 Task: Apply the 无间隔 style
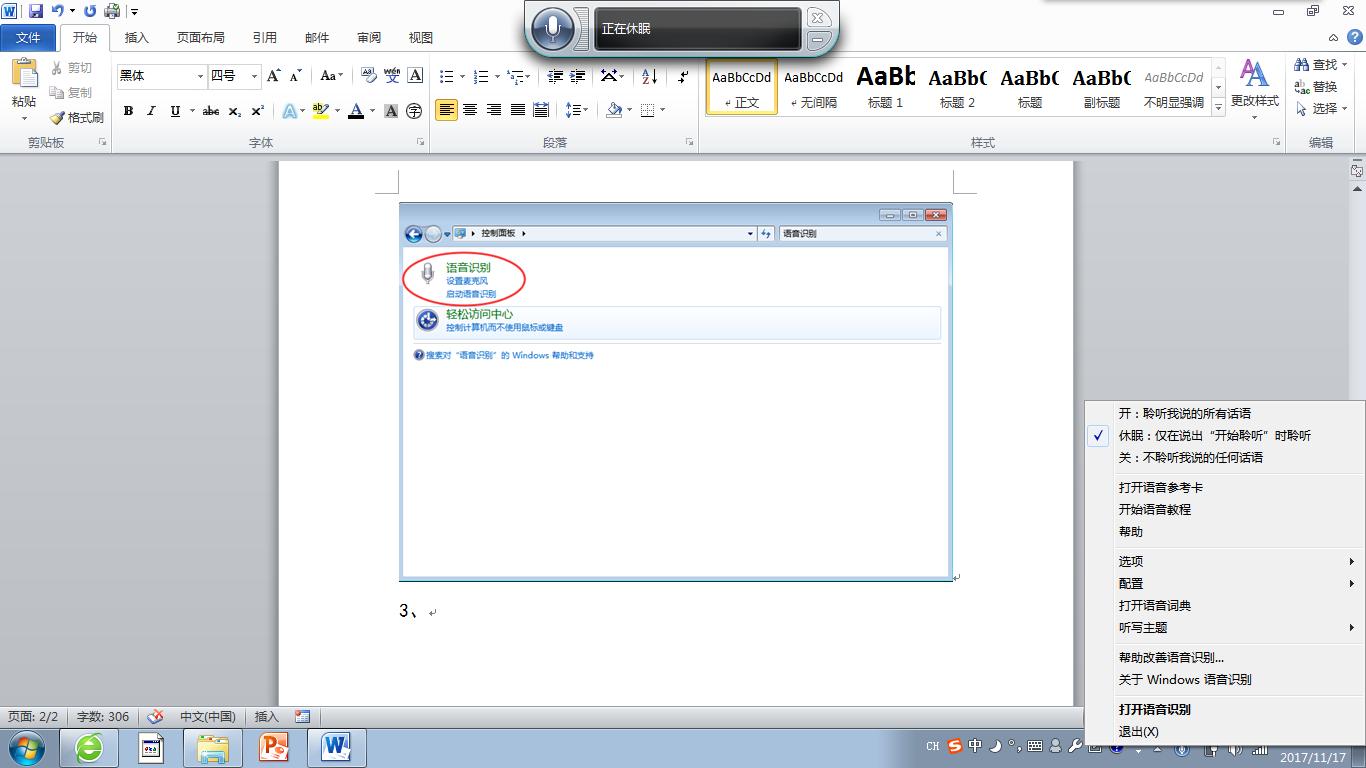click(813, 87)
